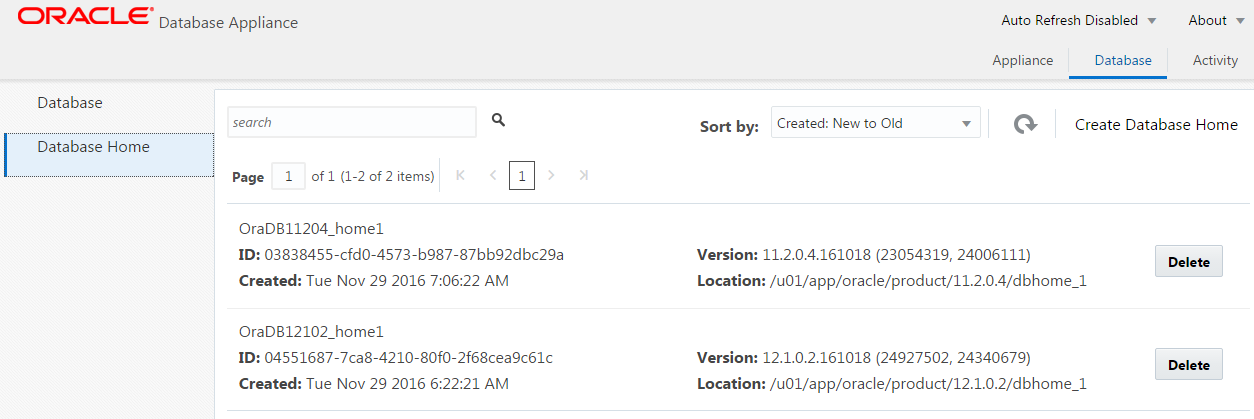This screenshot has width=1254, height=419.
Task: Click the OraDB12102_home1 name
Action: pyautogui.click(x=311, y=331)
